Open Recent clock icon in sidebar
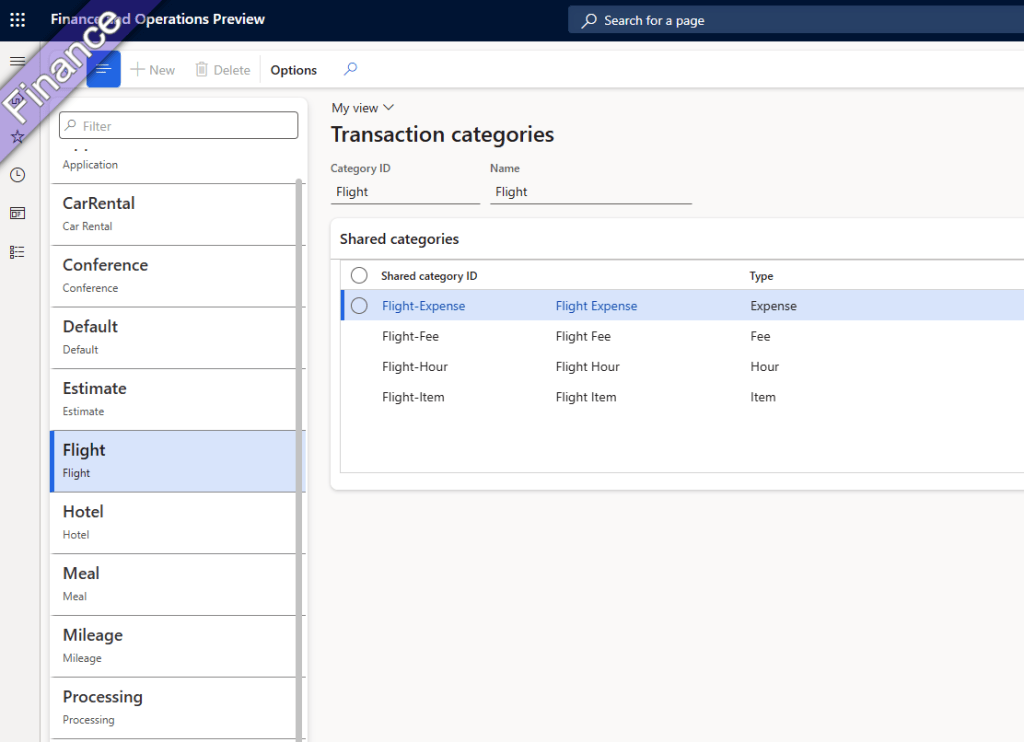This screenshot has height=742, width=1024. [x=17, y=175]
